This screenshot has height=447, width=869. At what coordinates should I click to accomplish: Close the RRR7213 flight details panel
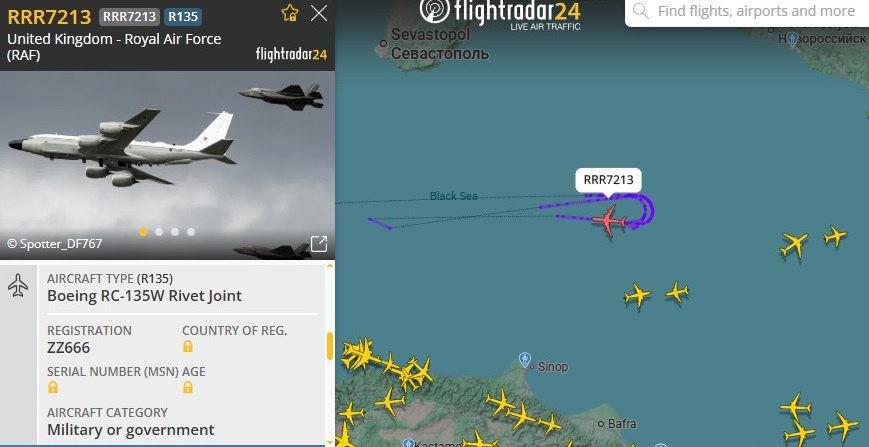point(319,13)
